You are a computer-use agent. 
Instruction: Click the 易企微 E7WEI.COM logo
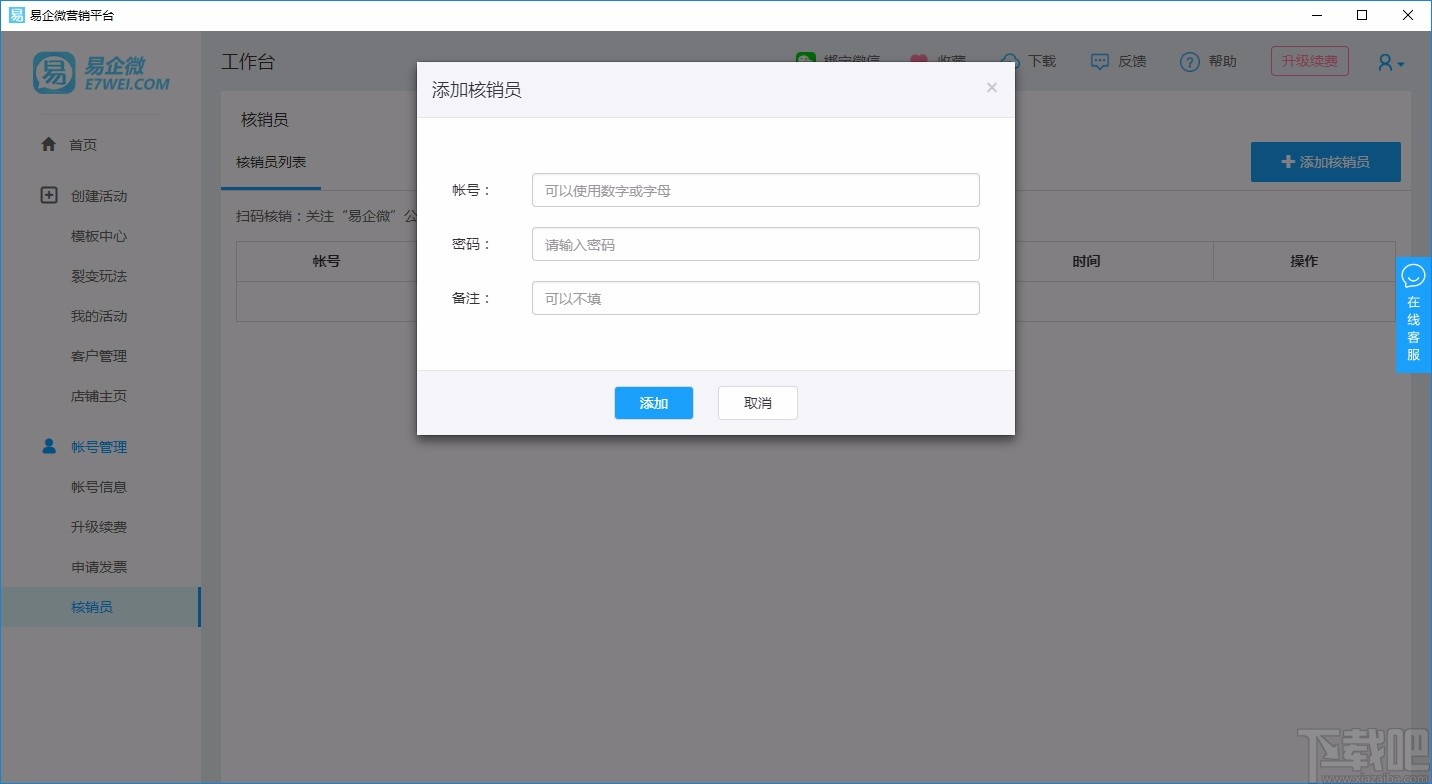pyautogui.click(x=101, y=72)
